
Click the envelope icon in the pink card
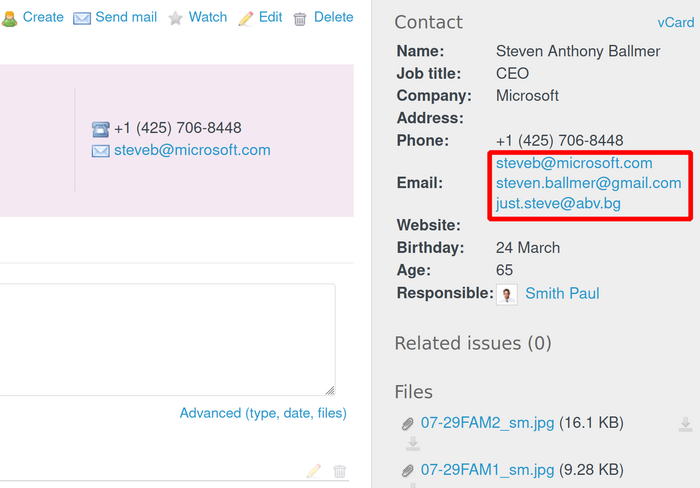100,151
